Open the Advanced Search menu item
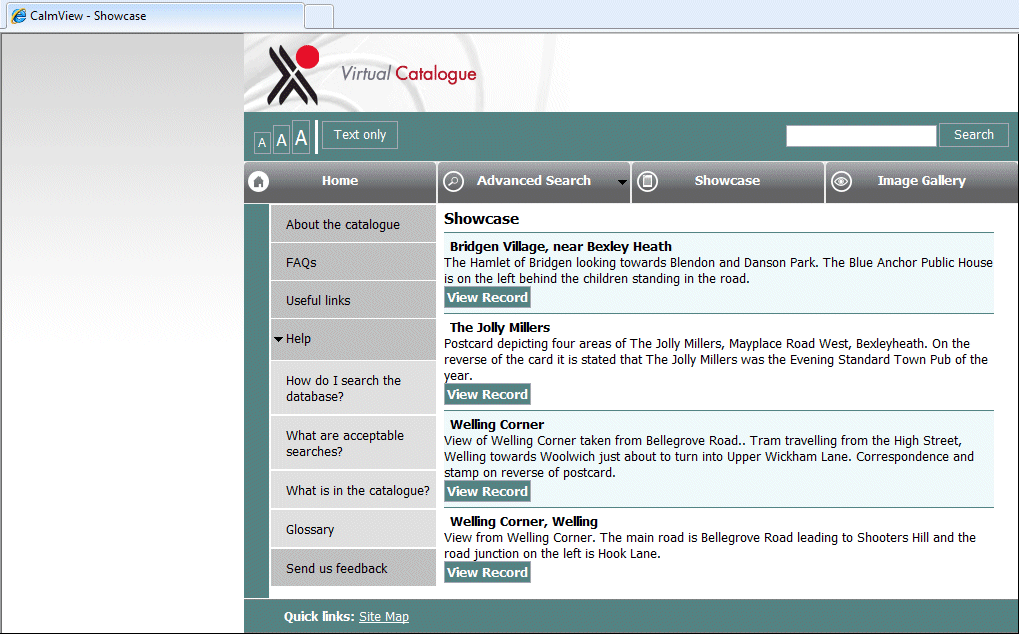 tap(535, 181)
